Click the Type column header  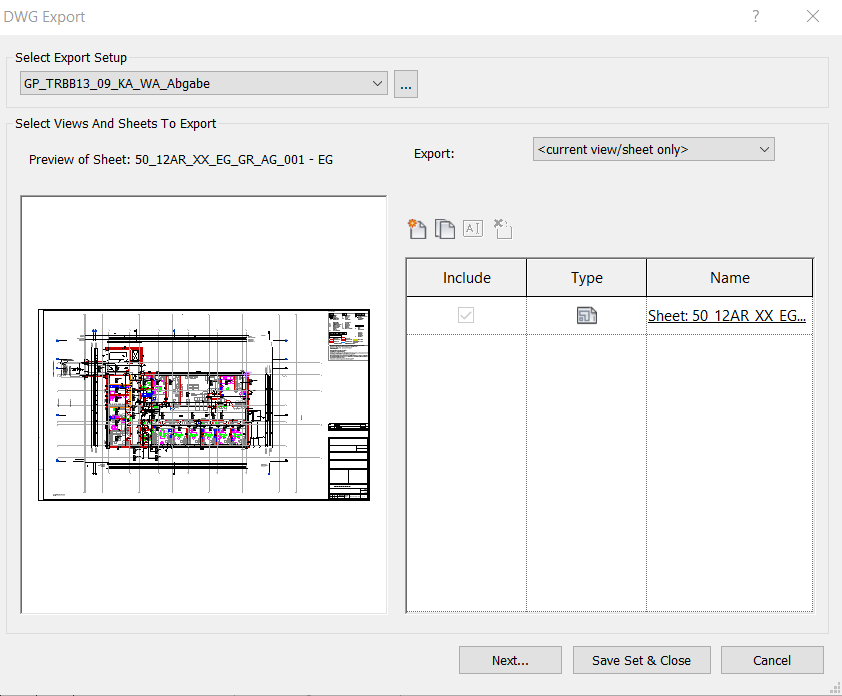tap(586, 277)
